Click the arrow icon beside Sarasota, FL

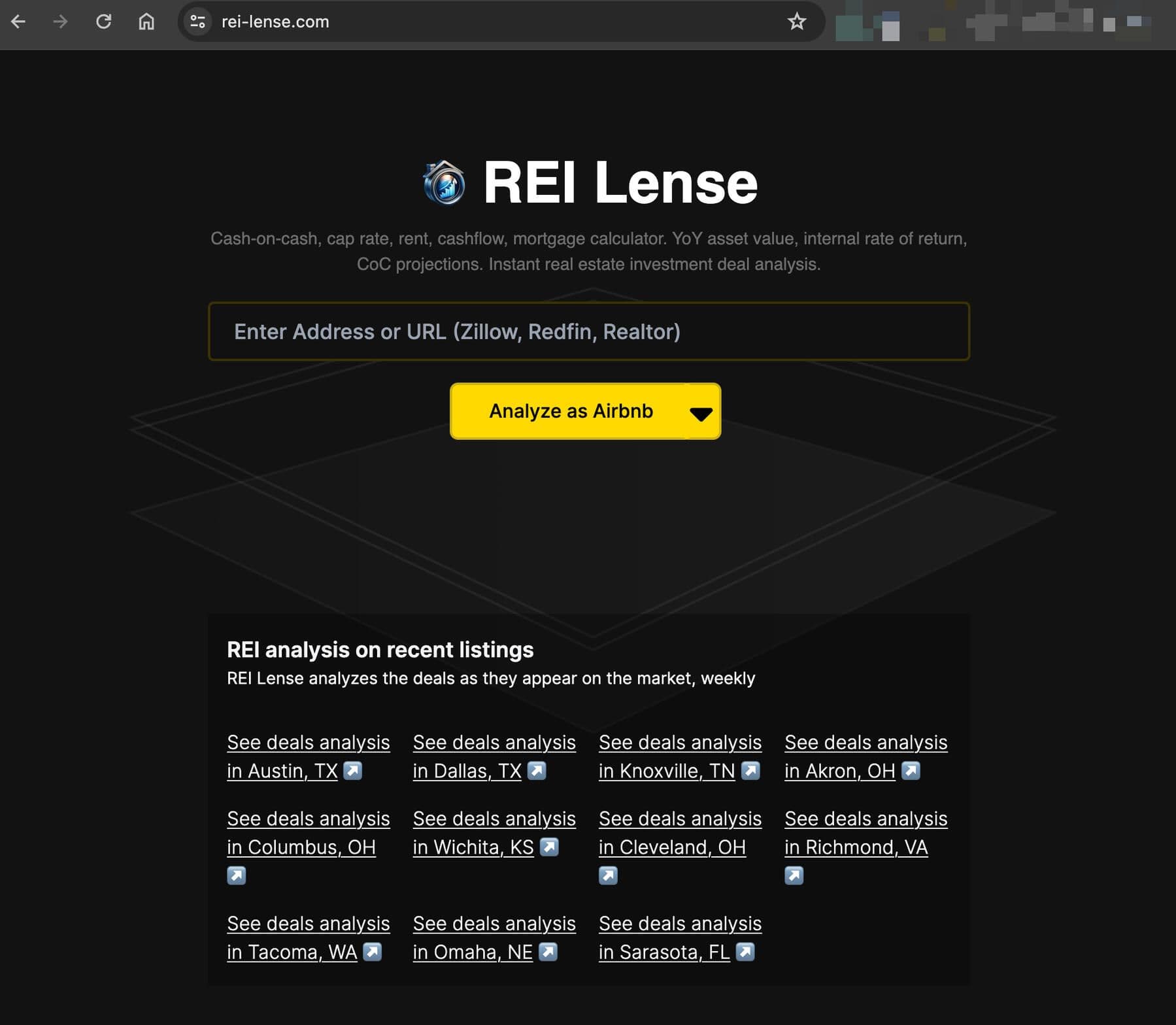tap(745, 952)
